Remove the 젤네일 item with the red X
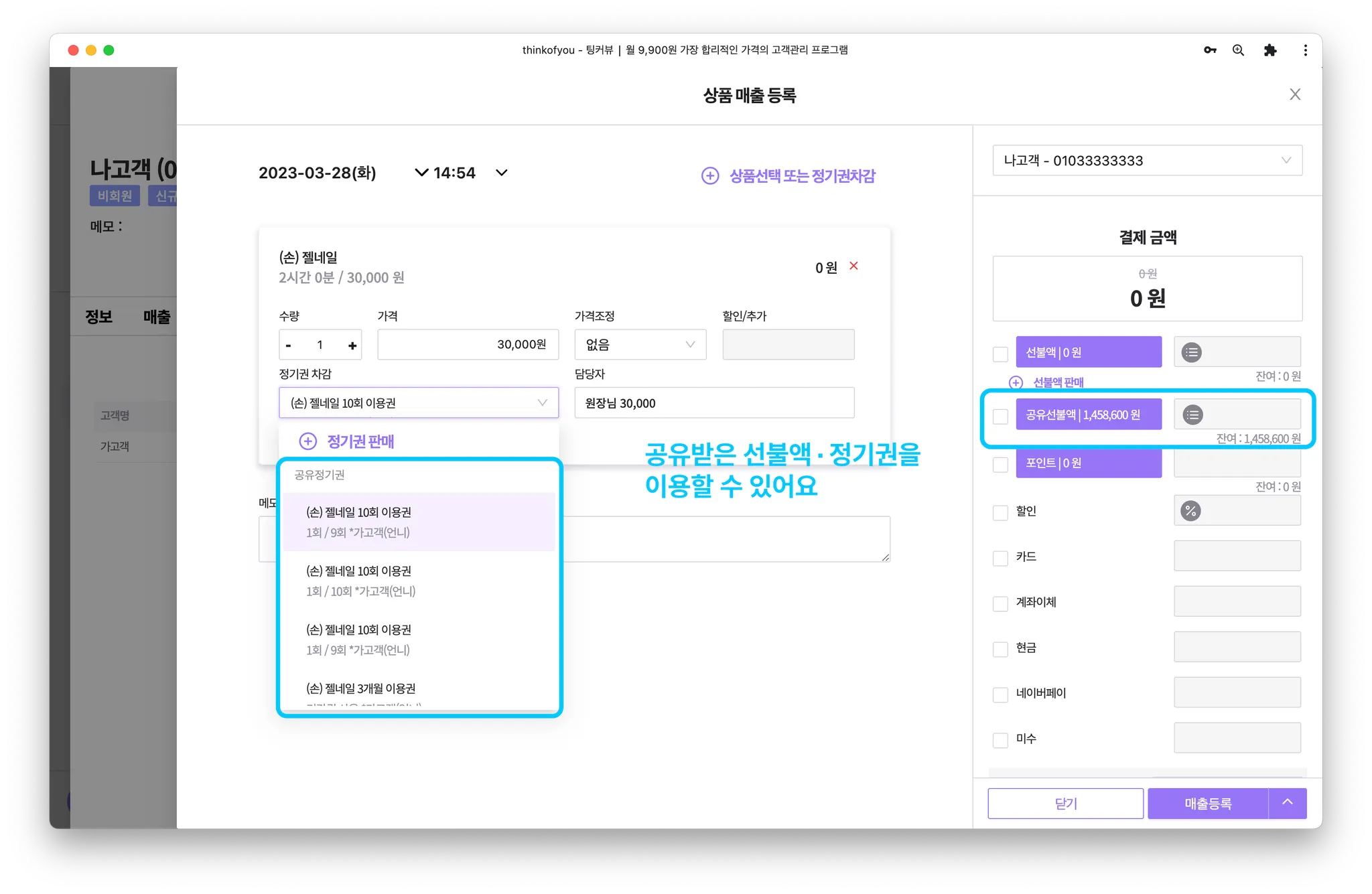The width and height of the screenshot is (1372, 894). click(x=853, y=266)
